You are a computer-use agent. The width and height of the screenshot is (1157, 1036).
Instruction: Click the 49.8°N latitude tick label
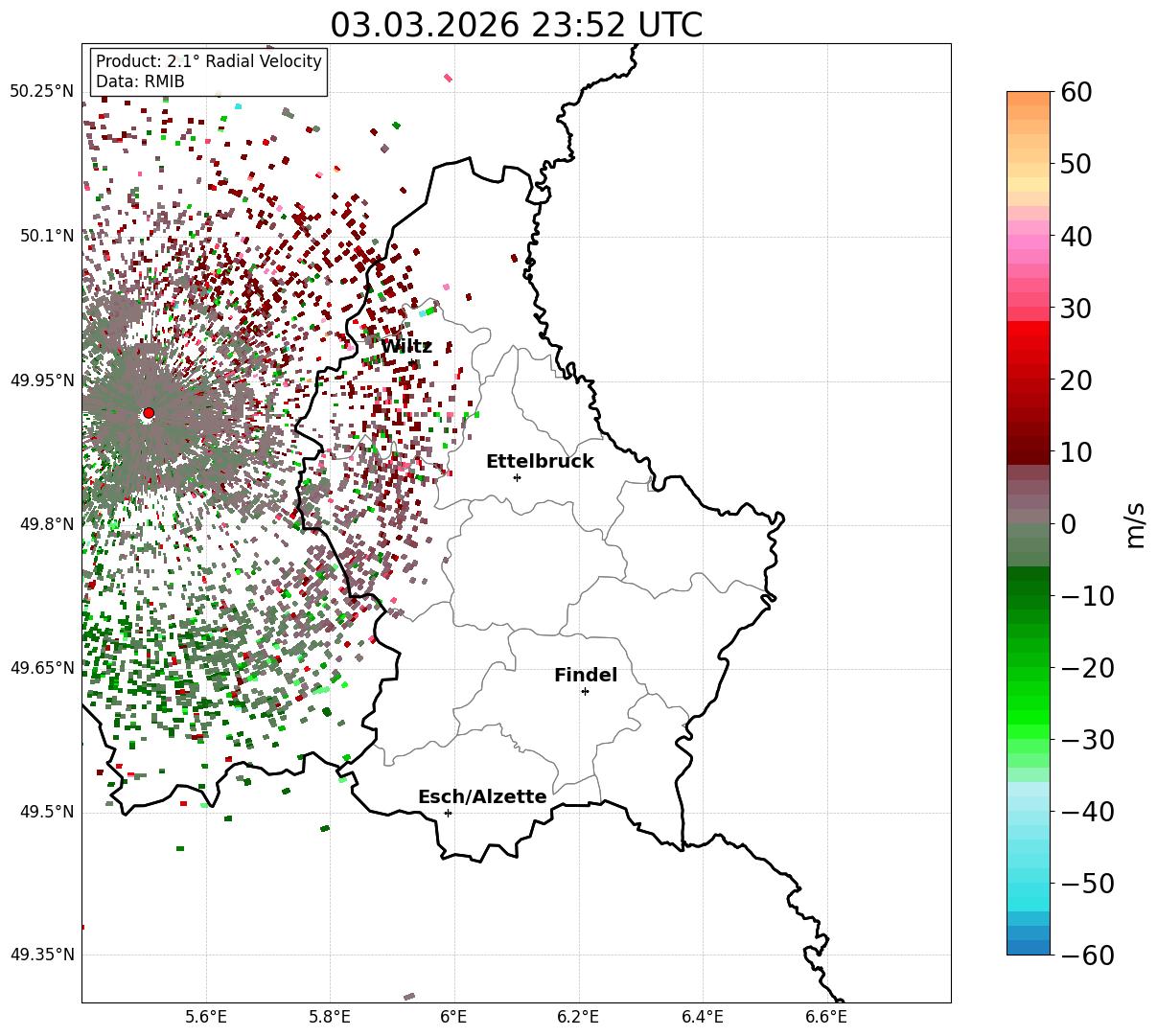(45, 524)
